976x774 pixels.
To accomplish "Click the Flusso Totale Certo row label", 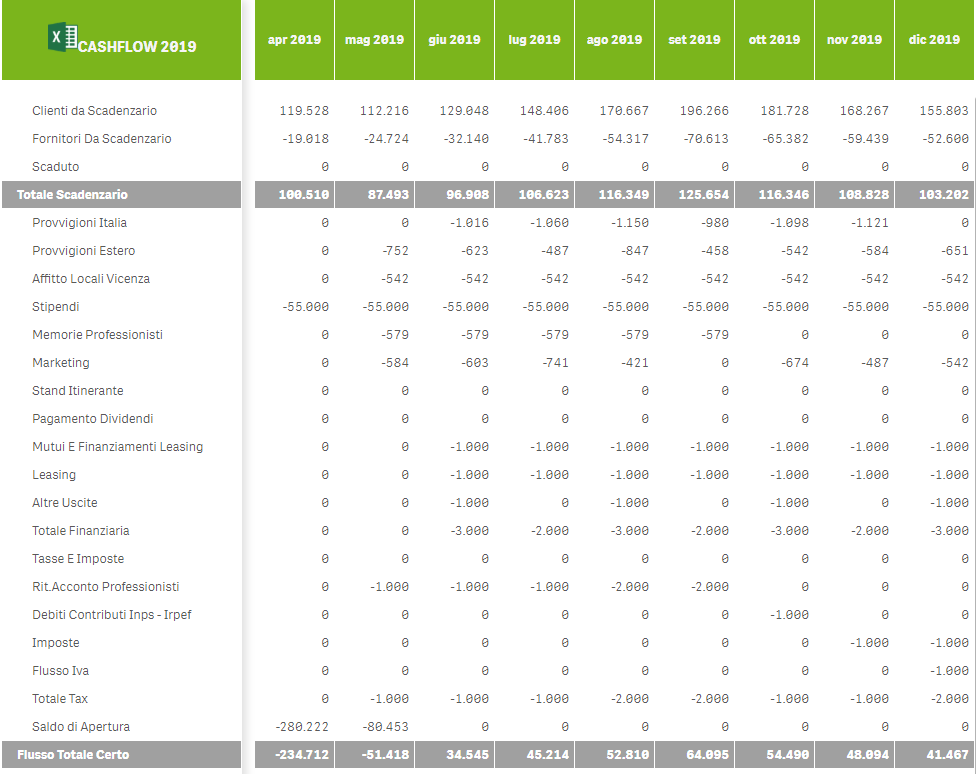I will pos(73,755).
